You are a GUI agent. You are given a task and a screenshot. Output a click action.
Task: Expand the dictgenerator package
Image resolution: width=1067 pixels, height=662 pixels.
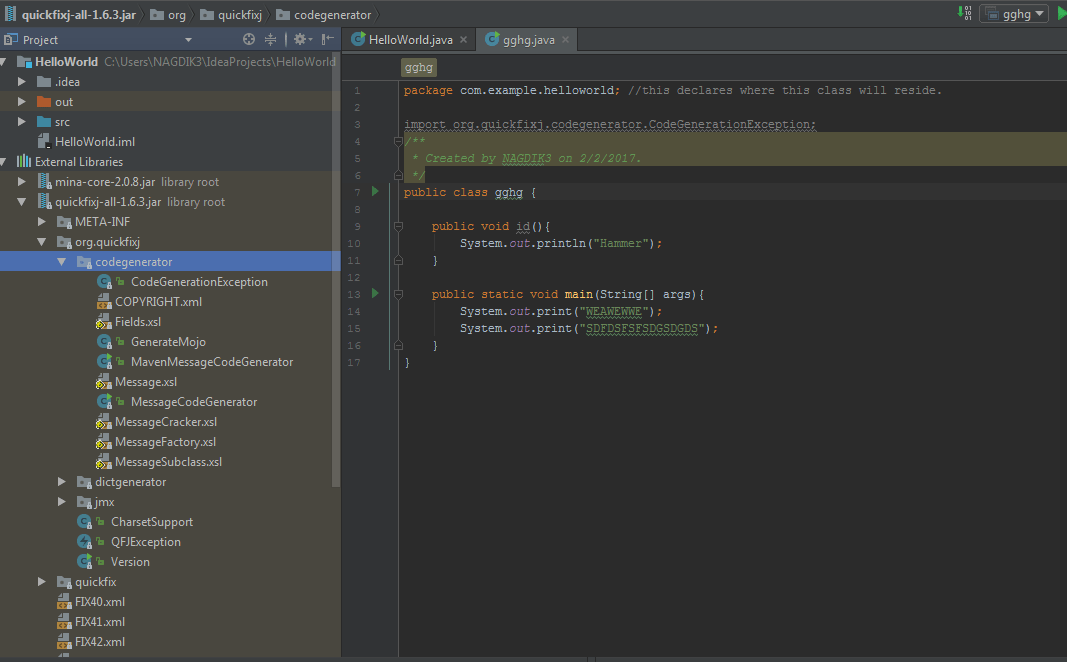[x=61, y=482]
